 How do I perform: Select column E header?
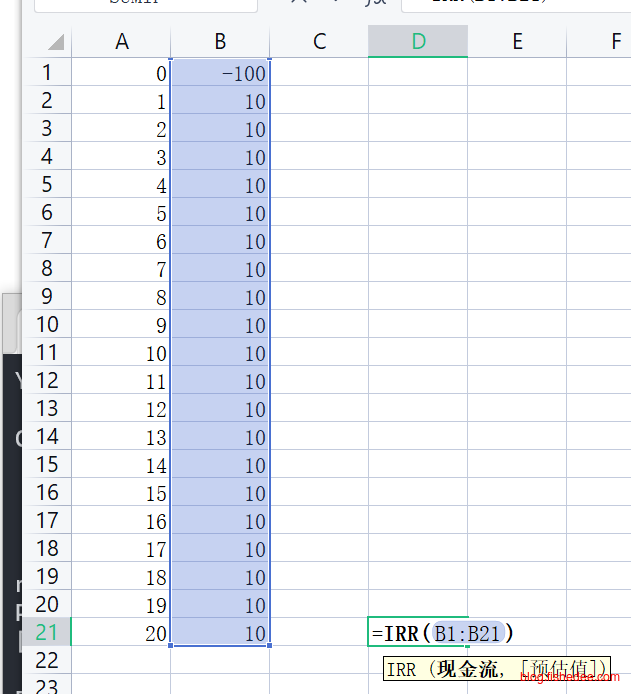517,41
